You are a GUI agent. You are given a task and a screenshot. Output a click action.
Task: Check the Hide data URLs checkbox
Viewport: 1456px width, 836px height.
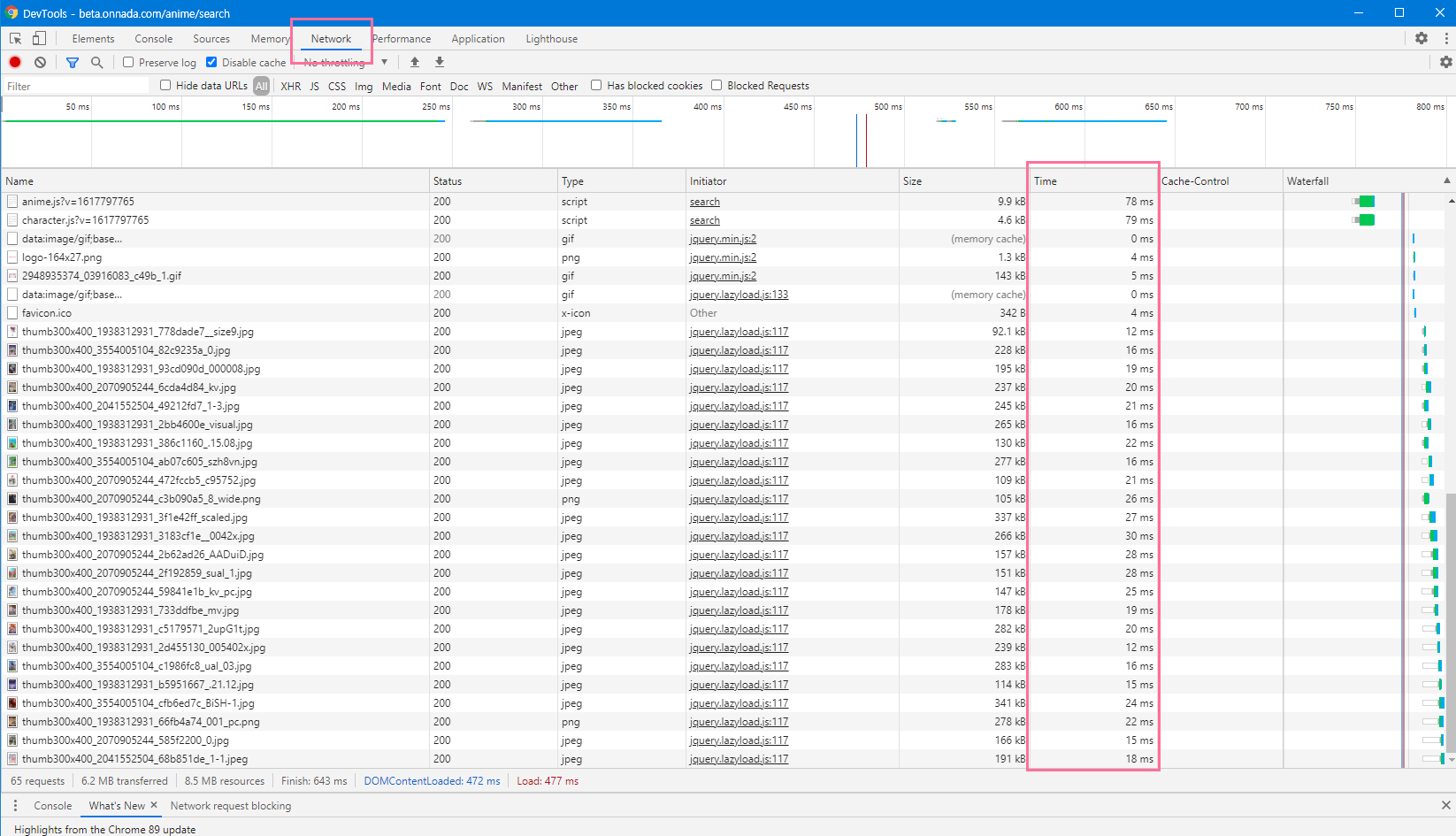tap(165, 85)
